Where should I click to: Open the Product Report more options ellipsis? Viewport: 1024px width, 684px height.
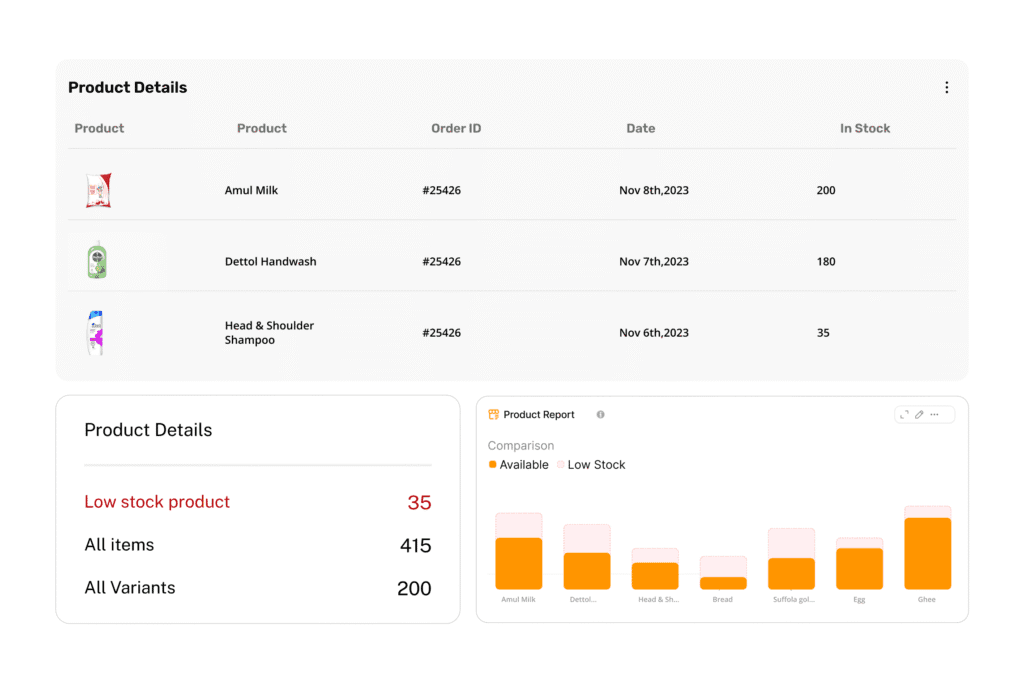coord(935,414)
